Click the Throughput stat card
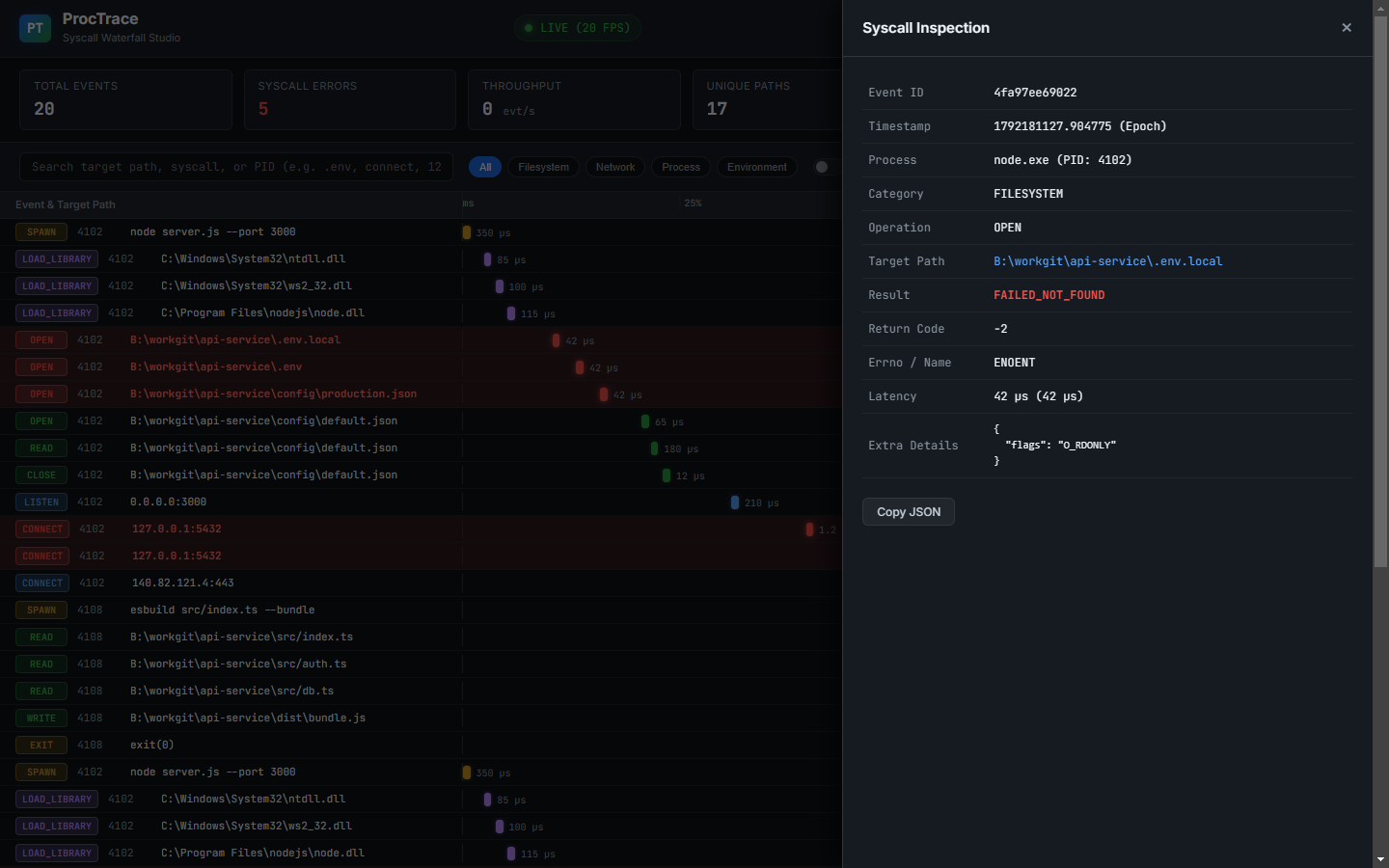1389x868 pixels. [x=574, y=99]
